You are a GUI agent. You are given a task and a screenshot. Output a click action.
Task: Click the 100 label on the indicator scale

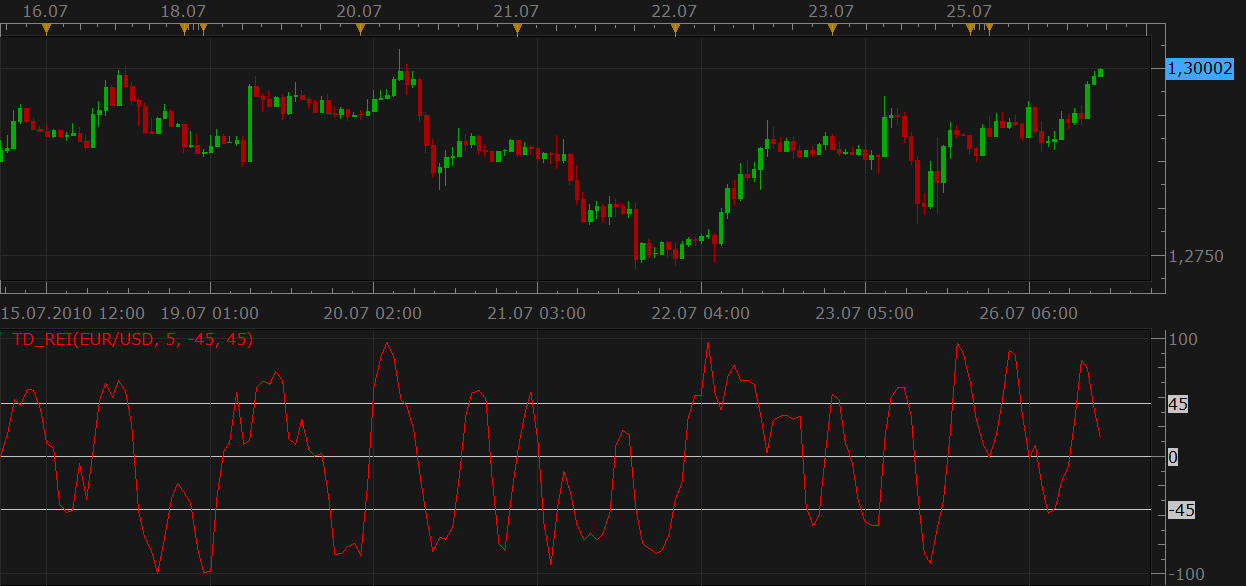pos(1183,340)
